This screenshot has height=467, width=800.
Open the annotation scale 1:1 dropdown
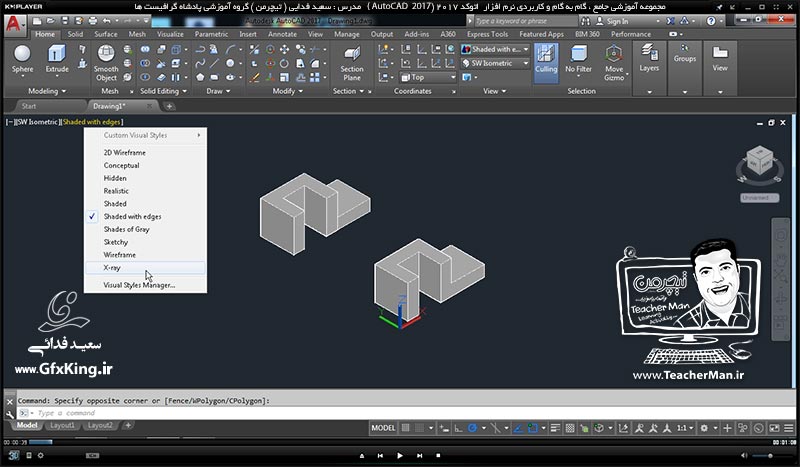[685, 428]
